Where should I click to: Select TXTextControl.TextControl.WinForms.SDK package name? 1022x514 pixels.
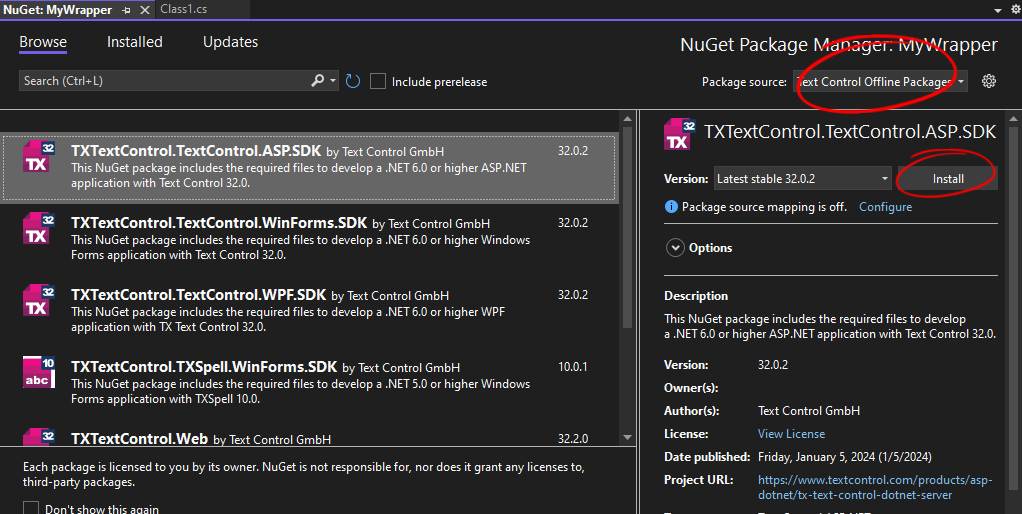click(219, 223)
